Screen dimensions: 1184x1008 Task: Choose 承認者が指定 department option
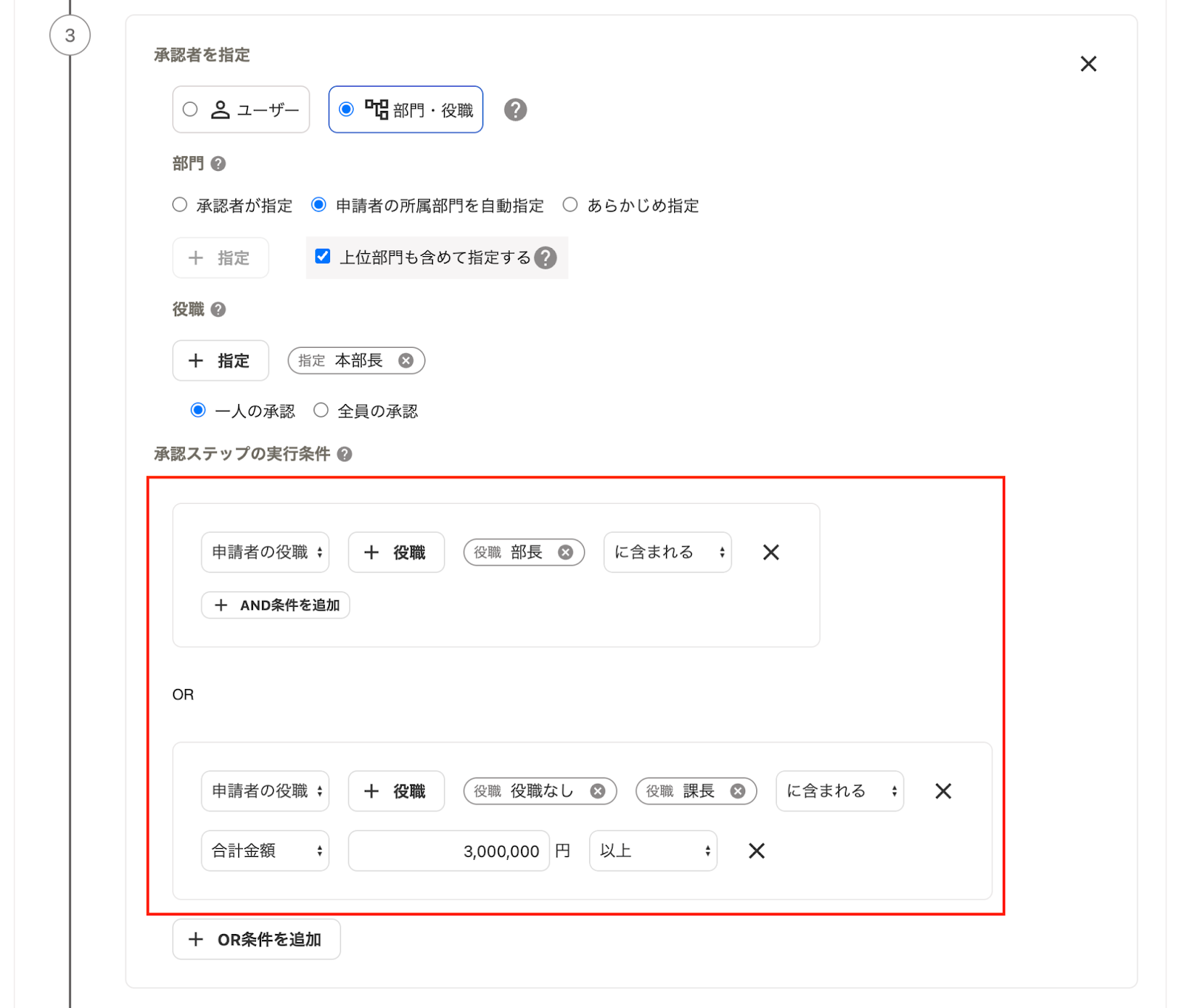[180, 205]
